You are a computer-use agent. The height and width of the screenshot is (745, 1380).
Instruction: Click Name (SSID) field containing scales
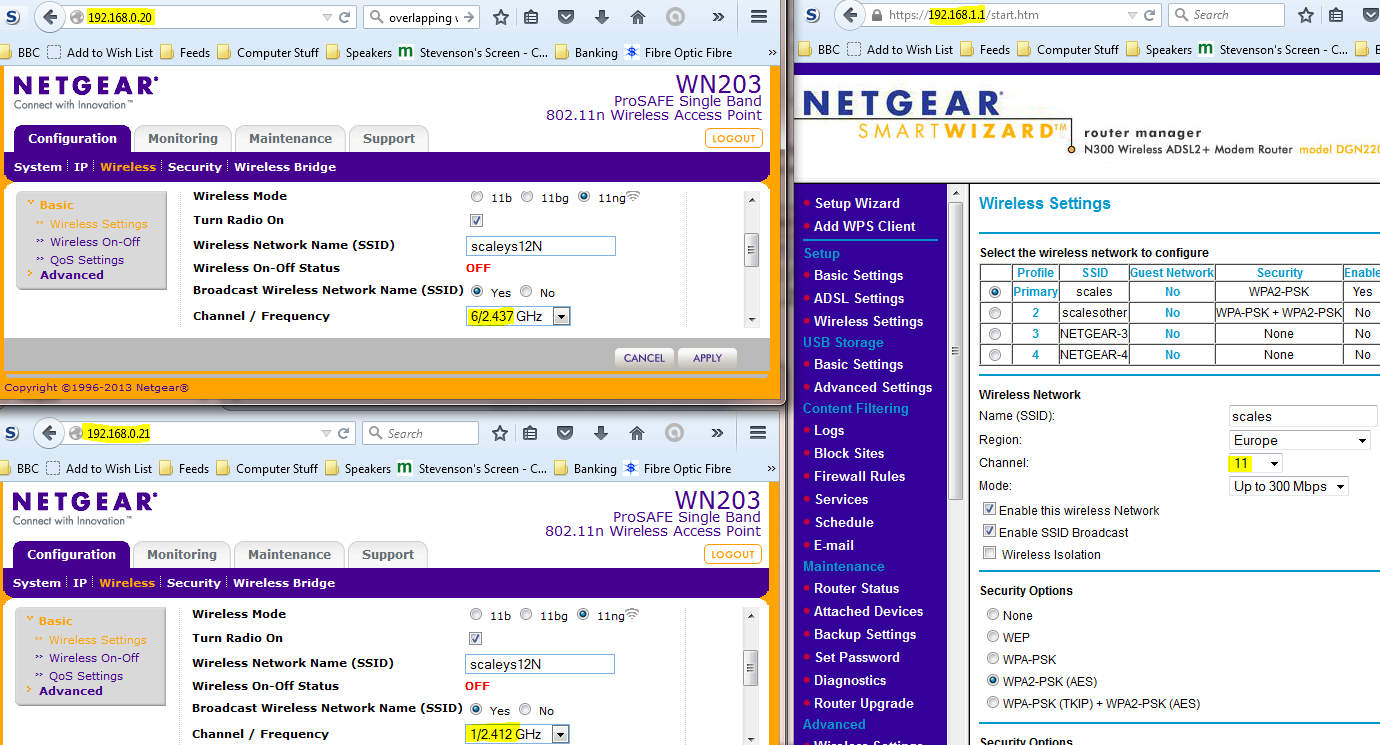click(1303, 416)
